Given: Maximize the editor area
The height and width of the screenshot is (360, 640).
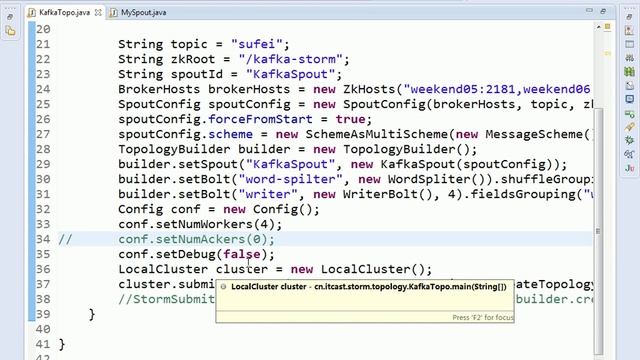Looking at the screenshot, I should [x=603, y=11].
